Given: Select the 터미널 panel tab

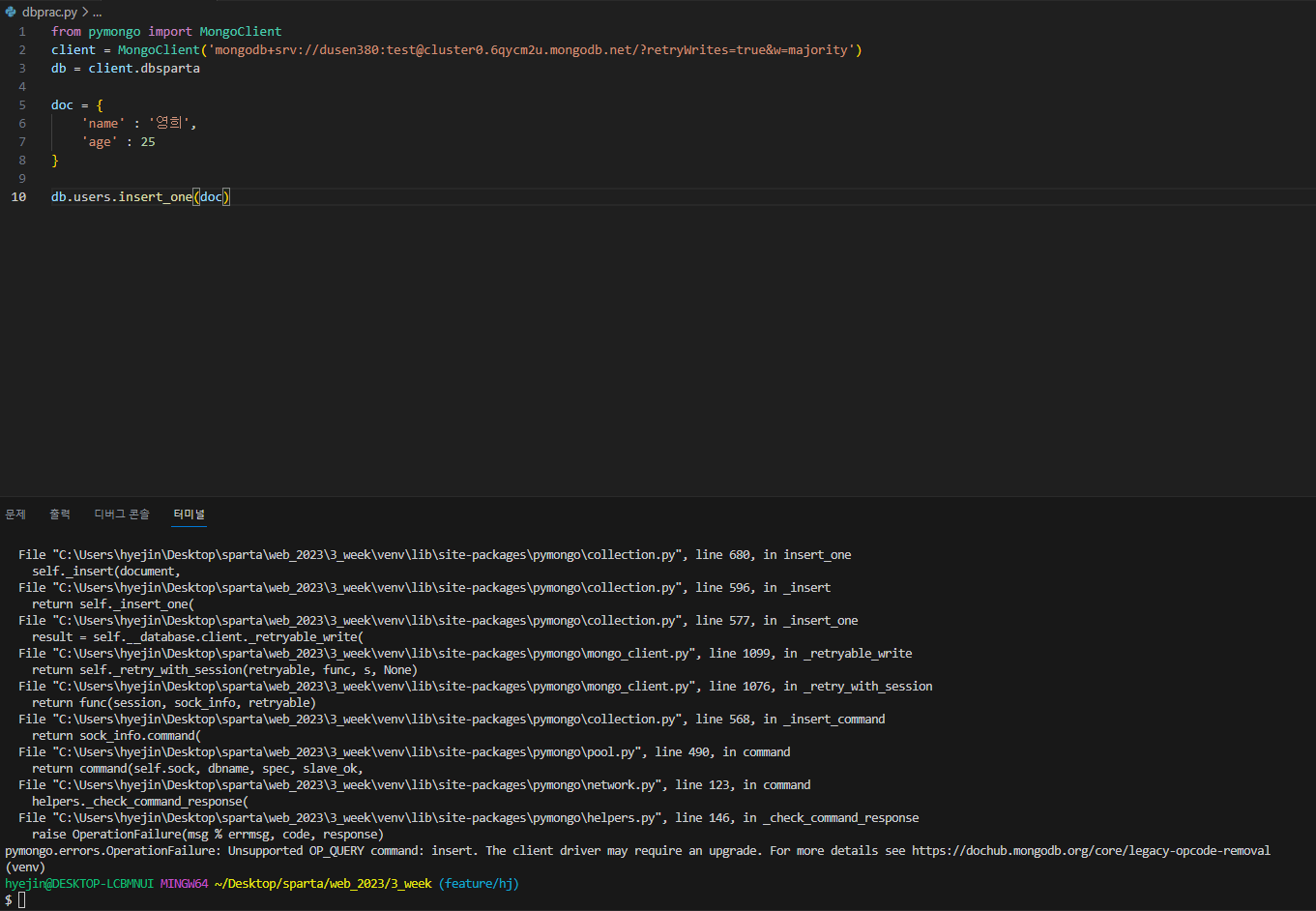Looking at the screenshot, I should 190,514.
